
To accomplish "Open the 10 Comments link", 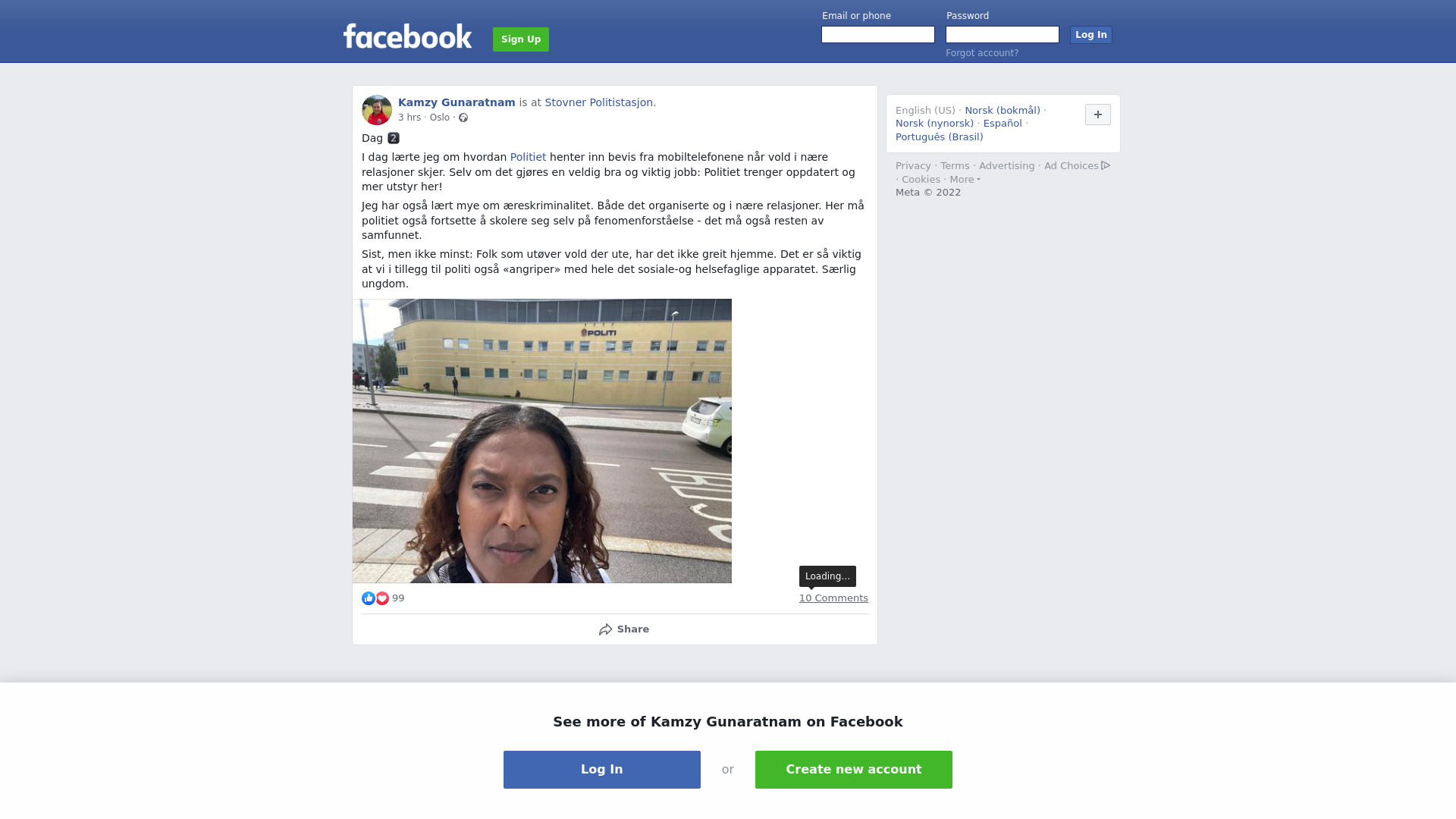I will coord(833,598).
